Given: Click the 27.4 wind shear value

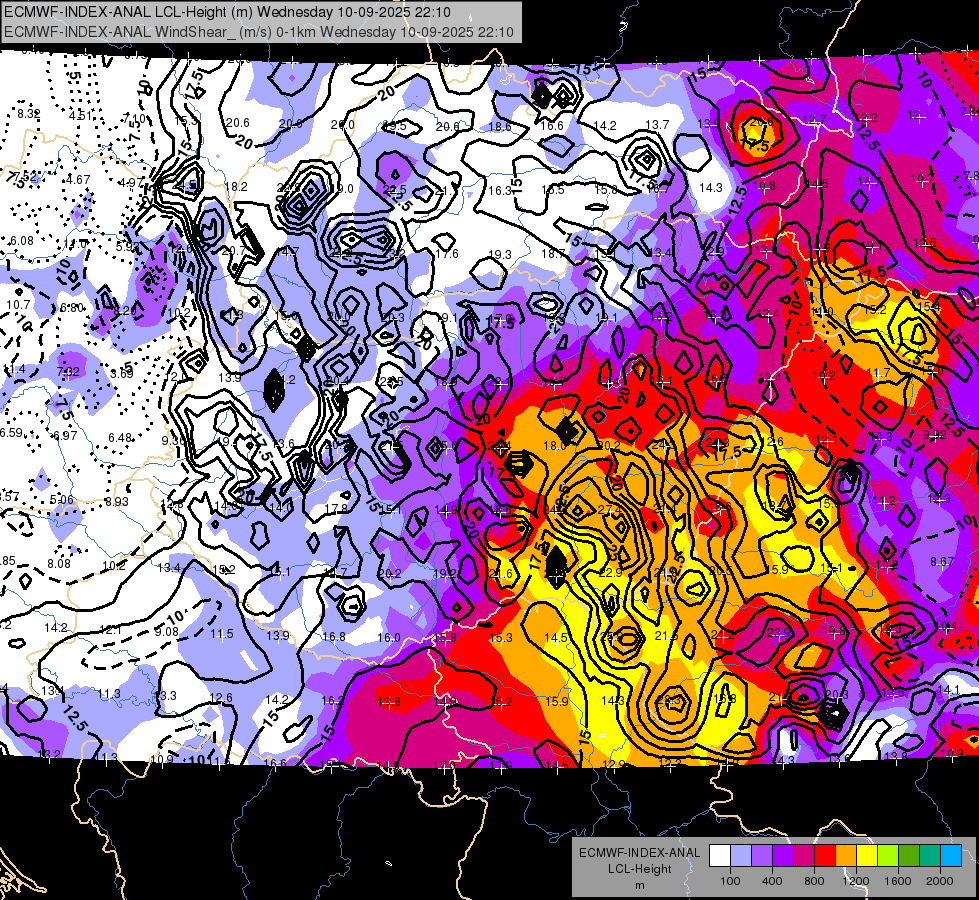Looking at the screenshot, I should point(609,509).
